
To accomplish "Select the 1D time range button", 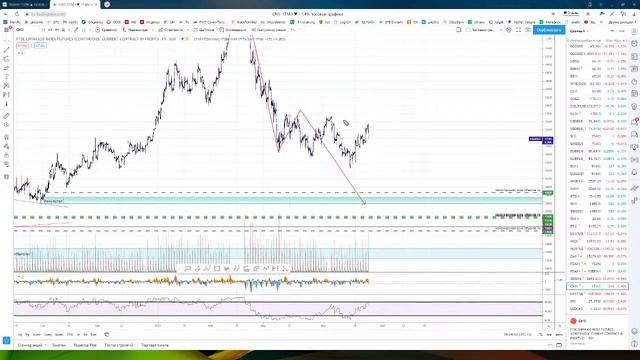I will coord(20,335).
